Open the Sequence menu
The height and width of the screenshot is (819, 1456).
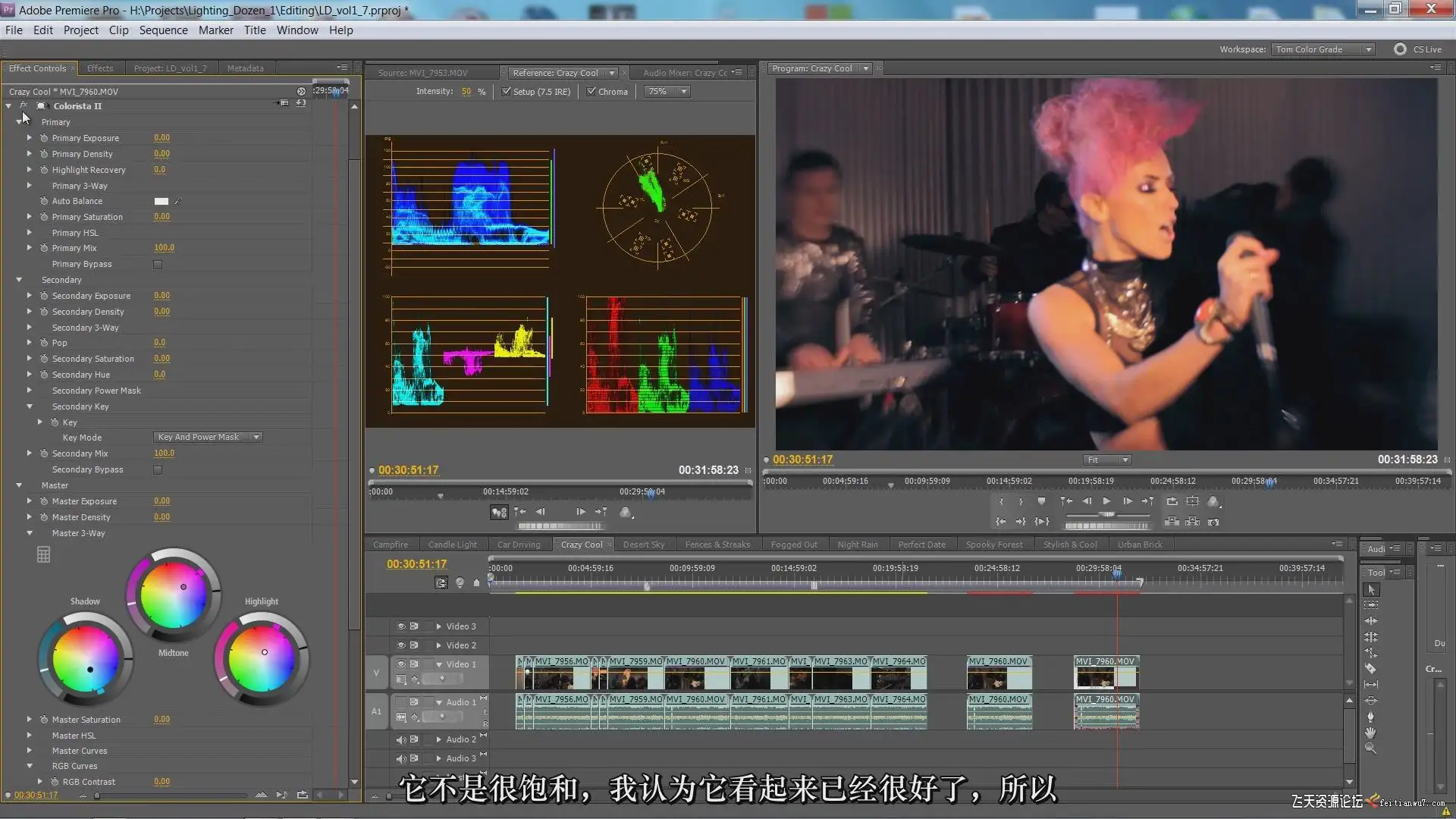tap(163, 30)
